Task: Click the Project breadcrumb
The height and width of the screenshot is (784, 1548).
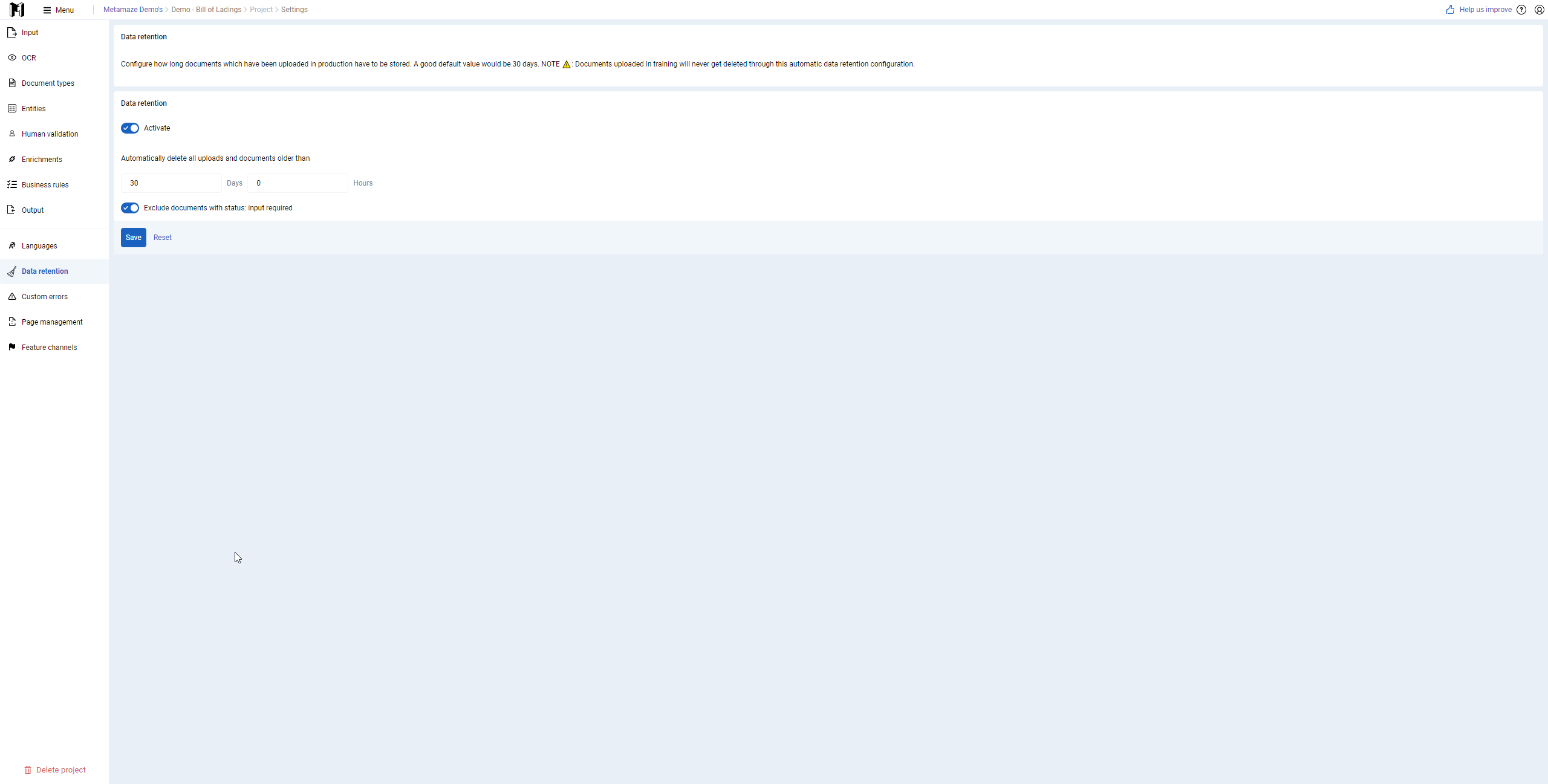Action: (261, 10)
